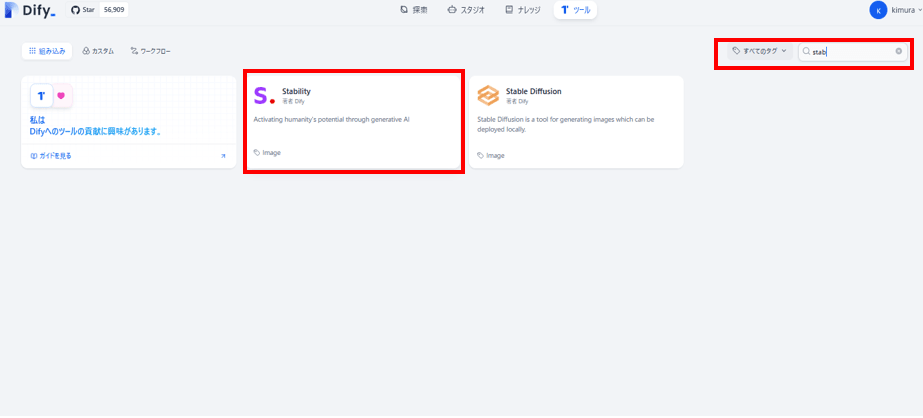923x418 pixels.
Task: Click the Dify logo
Action: pyautogui.click(x=29, y=10)
